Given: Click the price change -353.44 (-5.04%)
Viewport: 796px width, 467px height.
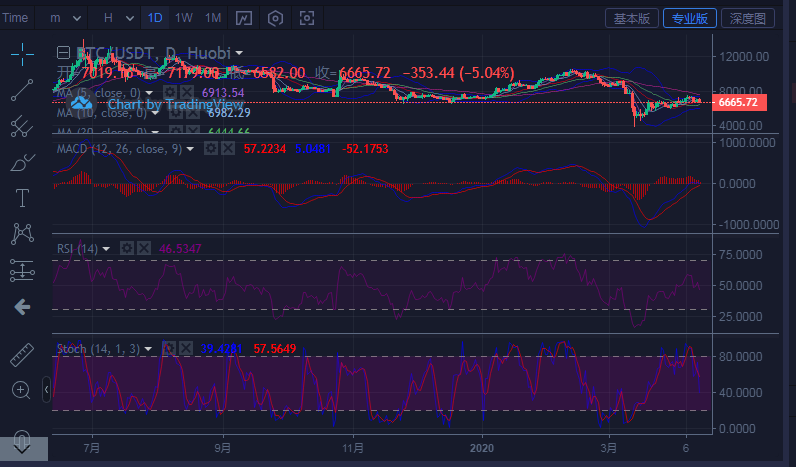Looking at the screenshot, I should (458, 73).
